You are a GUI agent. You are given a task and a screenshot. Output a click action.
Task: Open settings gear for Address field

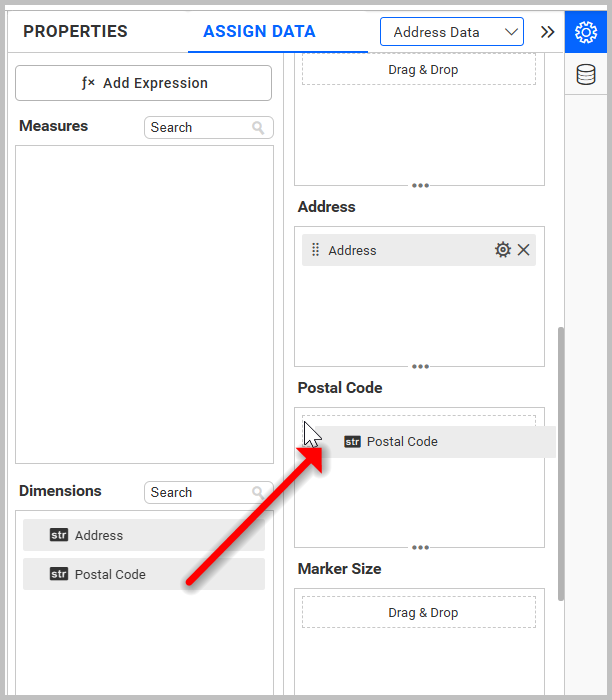(503, 250)
